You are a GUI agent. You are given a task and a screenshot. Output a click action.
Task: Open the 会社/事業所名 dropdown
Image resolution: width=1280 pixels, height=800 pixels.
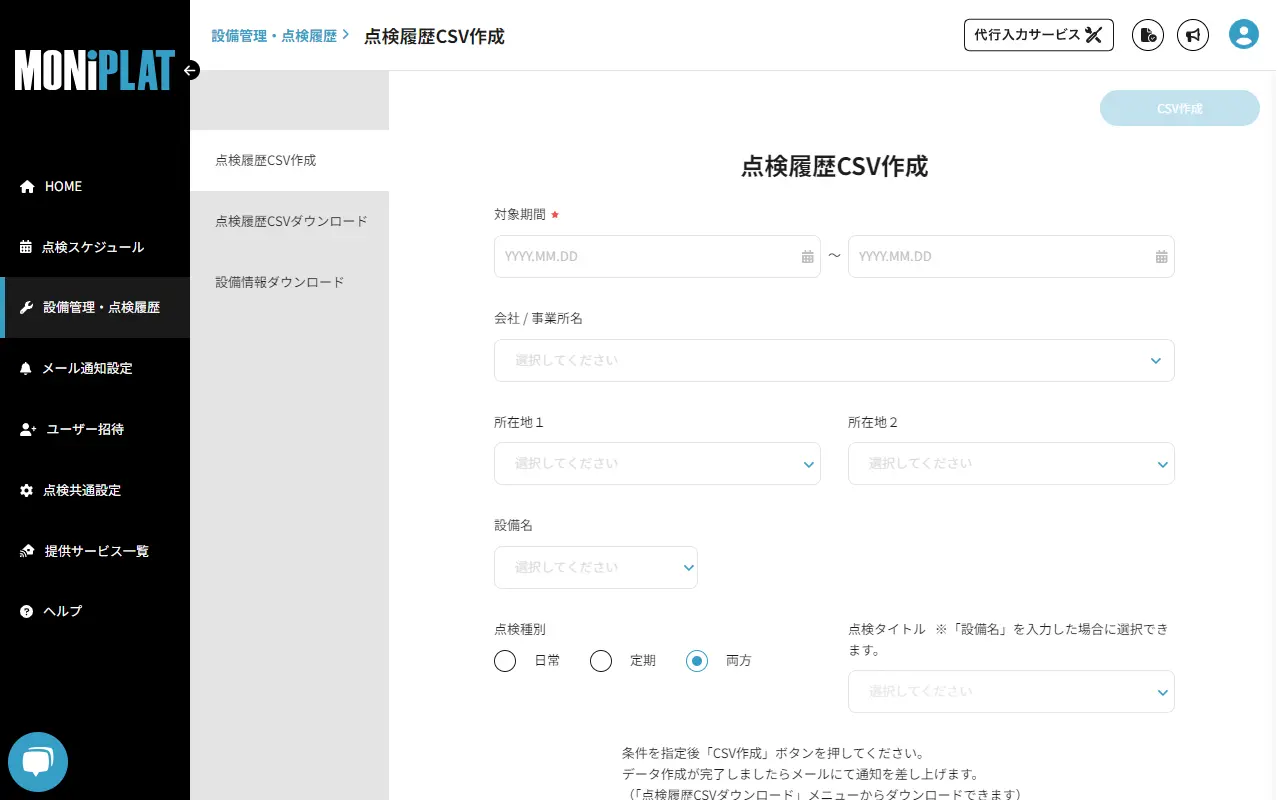point(835,360)
